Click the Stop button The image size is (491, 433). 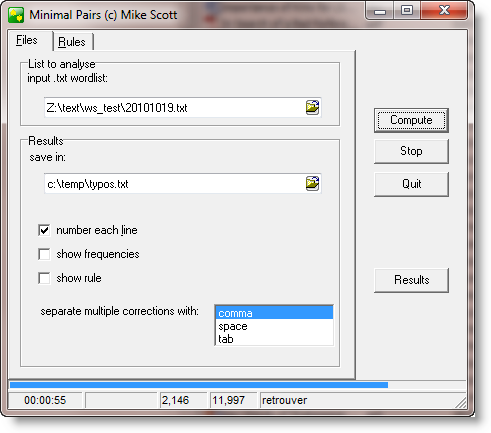coord(411,151)
